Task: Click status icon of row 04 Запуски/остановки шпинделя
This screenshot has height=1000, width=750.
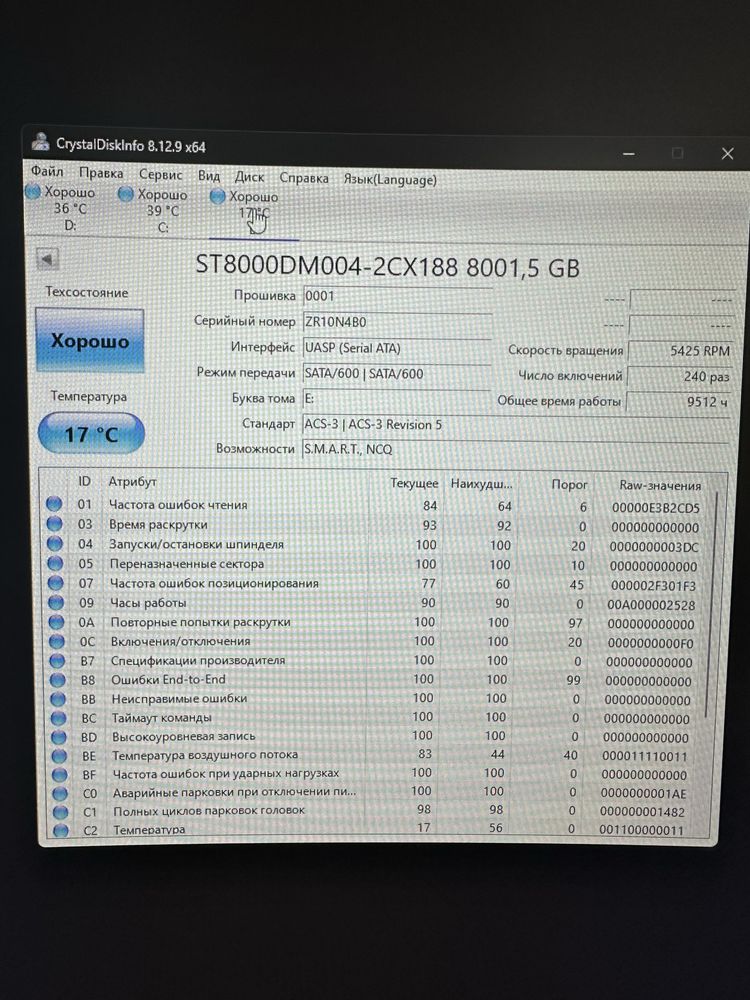Action: (x=55, y=543)
